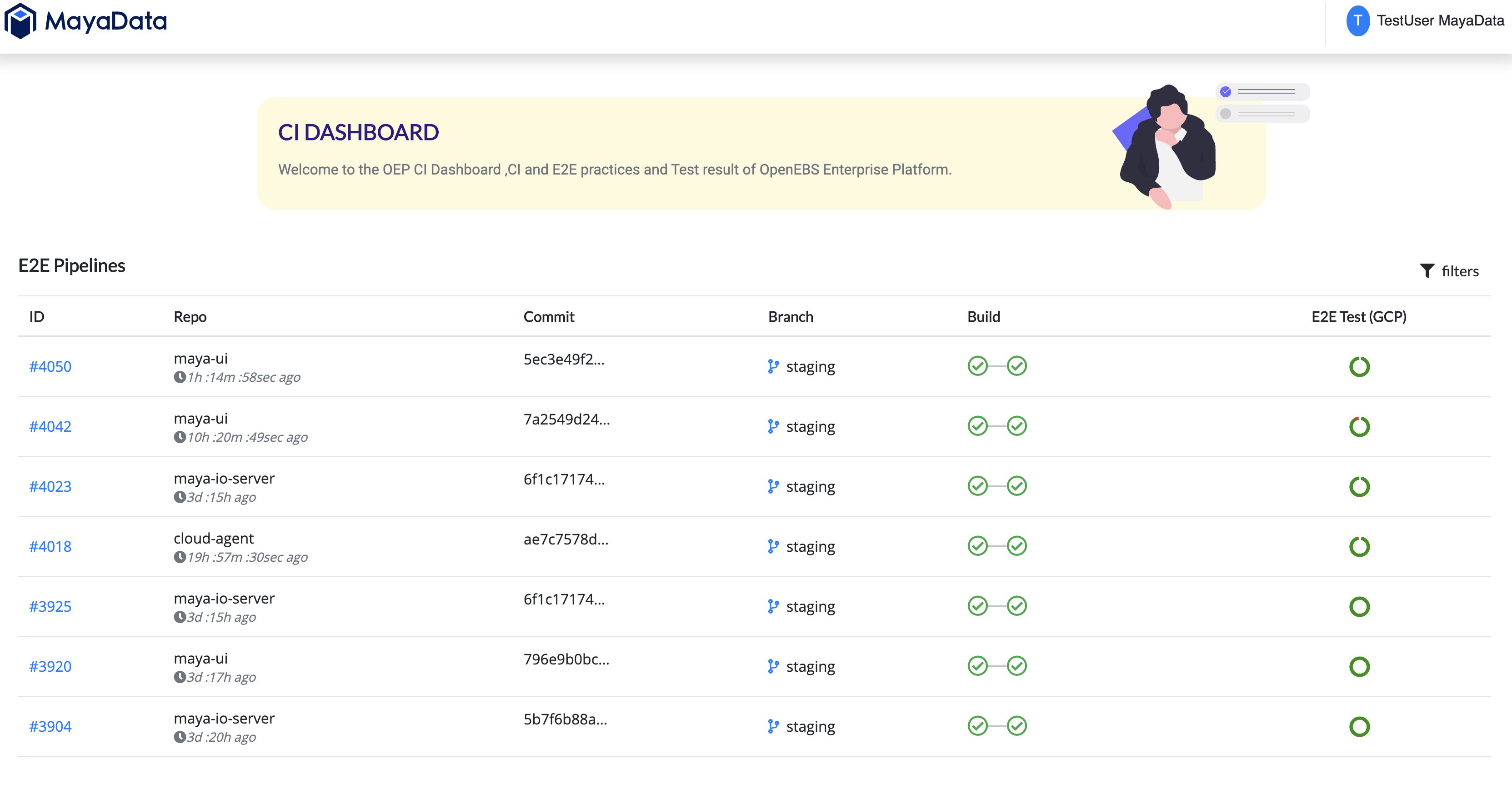Click the Commit column header
The image size is (1512, 799).
pos(549,317)
